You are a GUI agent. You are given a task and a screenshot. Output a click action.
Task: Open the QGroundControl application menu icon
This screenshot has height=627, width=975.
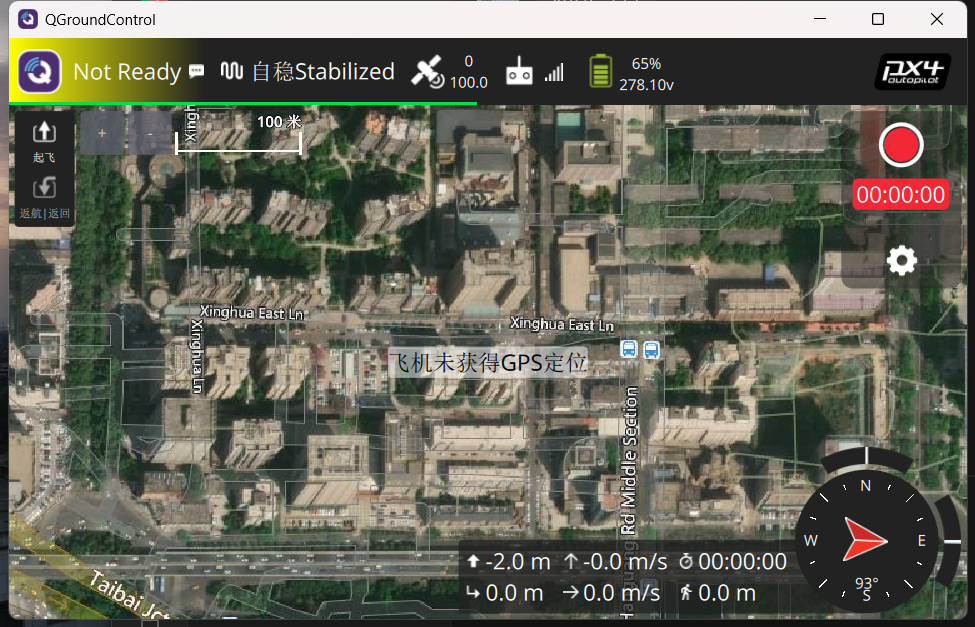pyautogui.click(x=40, y=72)
